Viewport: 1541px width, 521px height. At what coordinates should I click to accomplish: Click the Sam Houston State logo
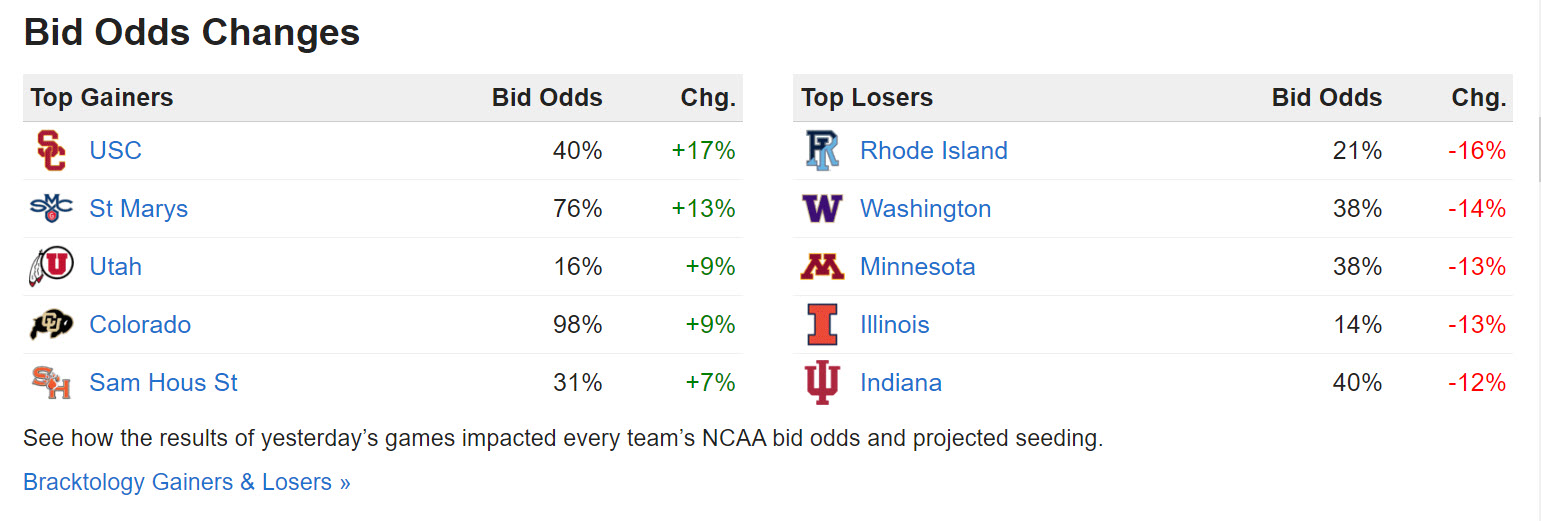tap(51, 383)
